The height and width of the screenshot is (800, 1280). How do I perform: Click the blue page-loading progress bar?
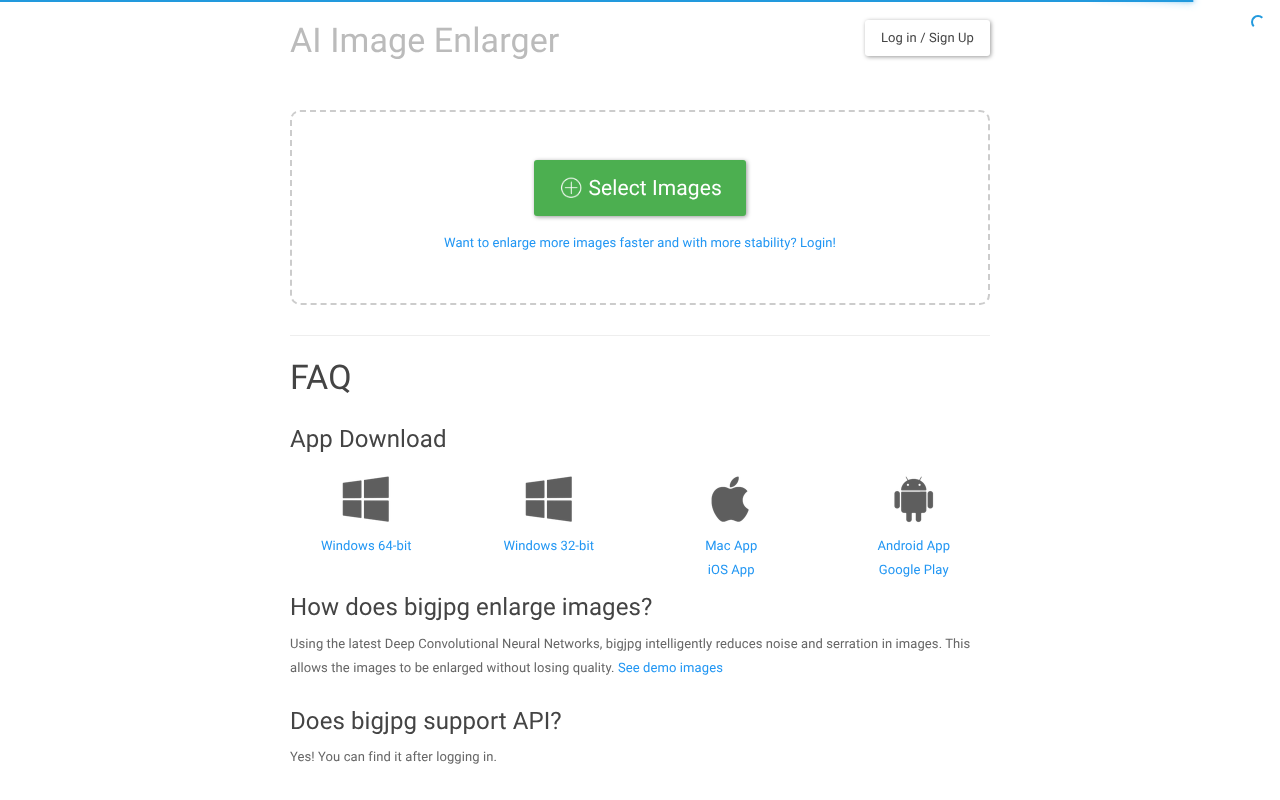pos(596,1)
